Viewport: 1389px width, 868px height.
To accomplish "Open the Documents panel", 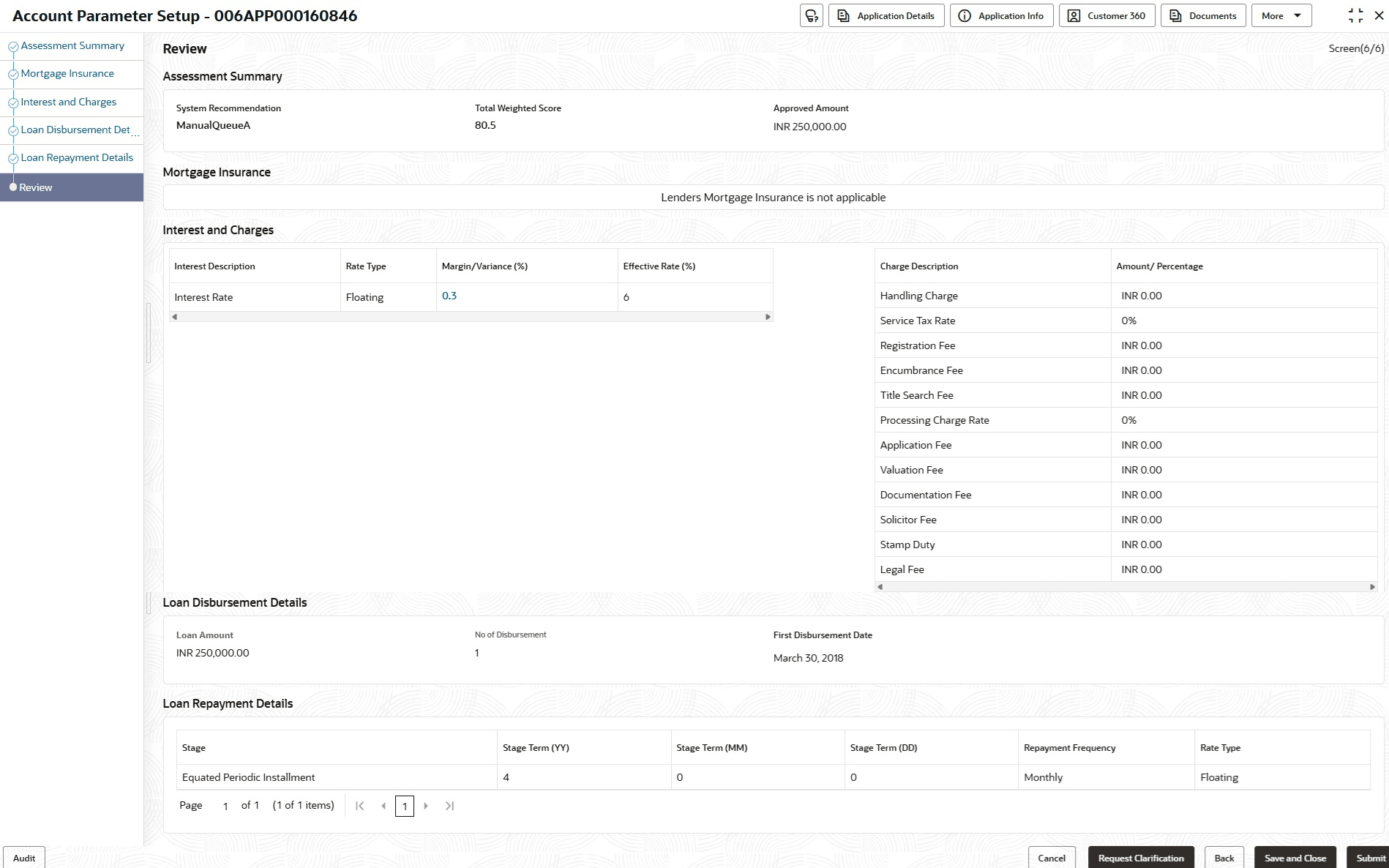I will point(1203,15).
